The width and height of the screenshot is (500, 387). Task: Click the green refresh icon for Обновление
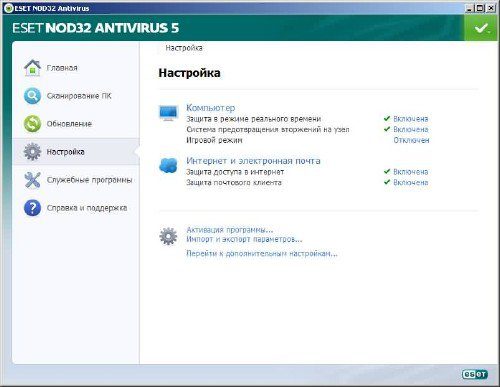(32, 124)
